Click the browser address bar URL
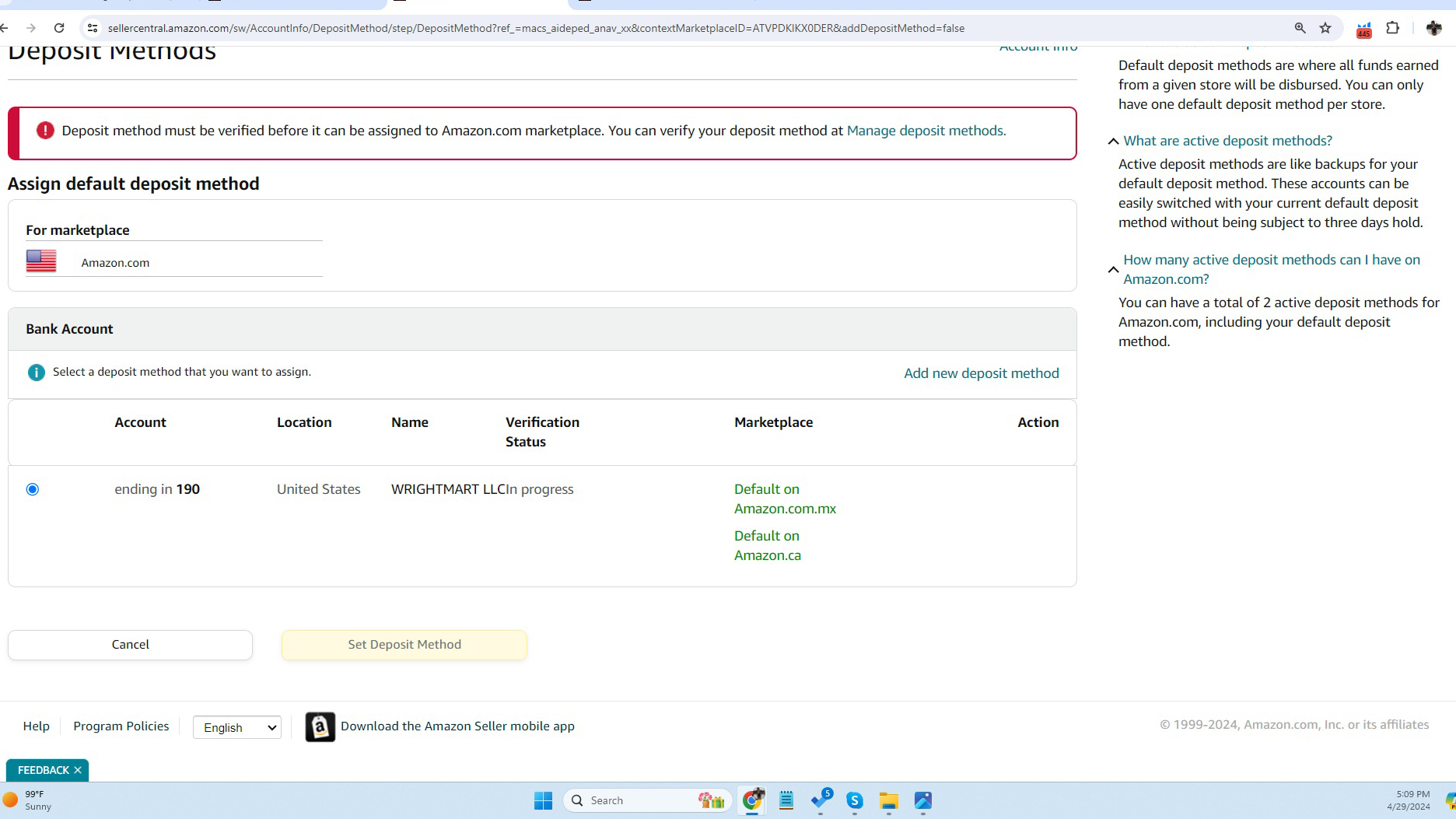 pyautogui.click(x=536, y=28)
